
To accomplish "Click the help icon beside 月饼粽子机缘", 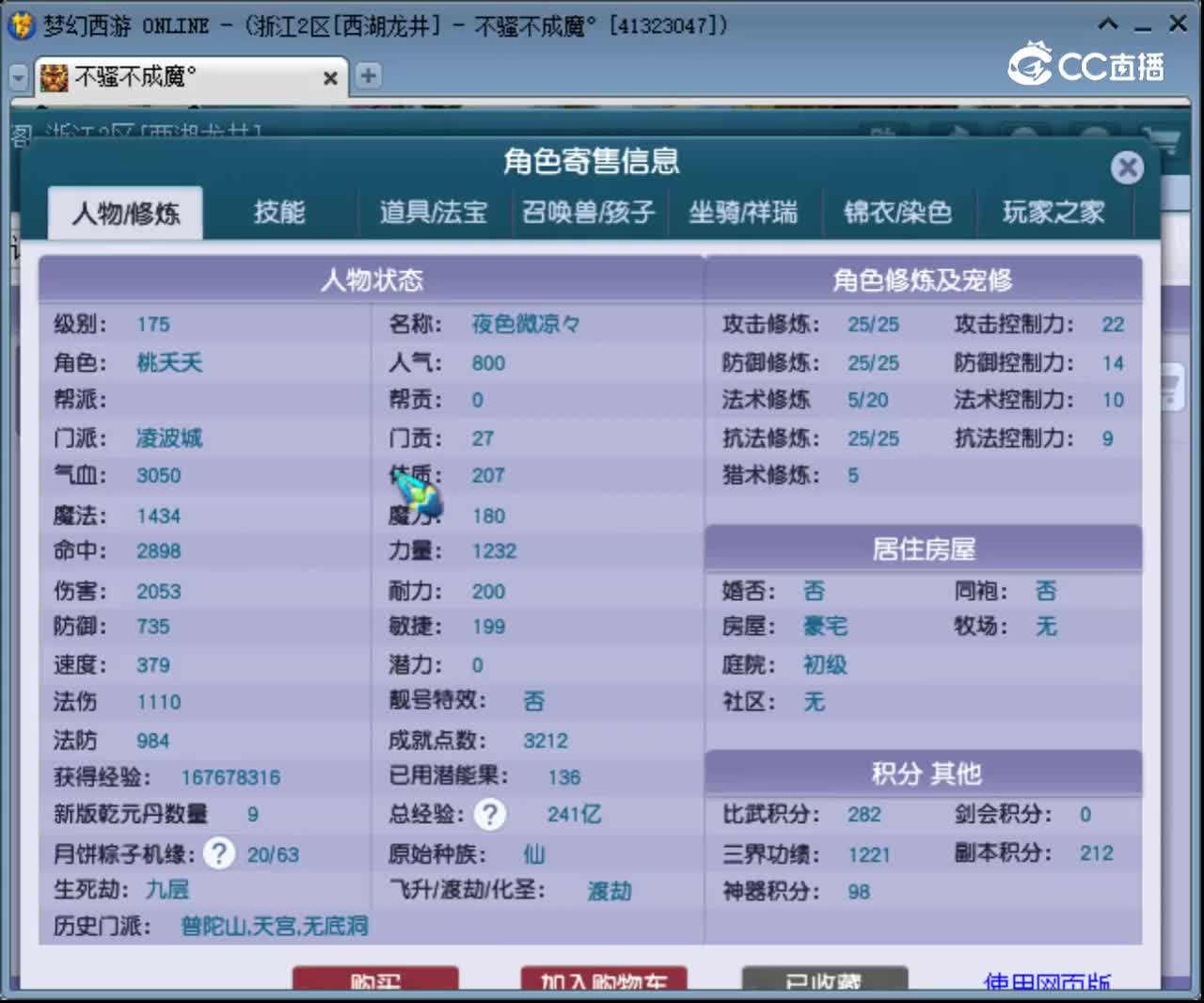I will (x=218, y=853).
